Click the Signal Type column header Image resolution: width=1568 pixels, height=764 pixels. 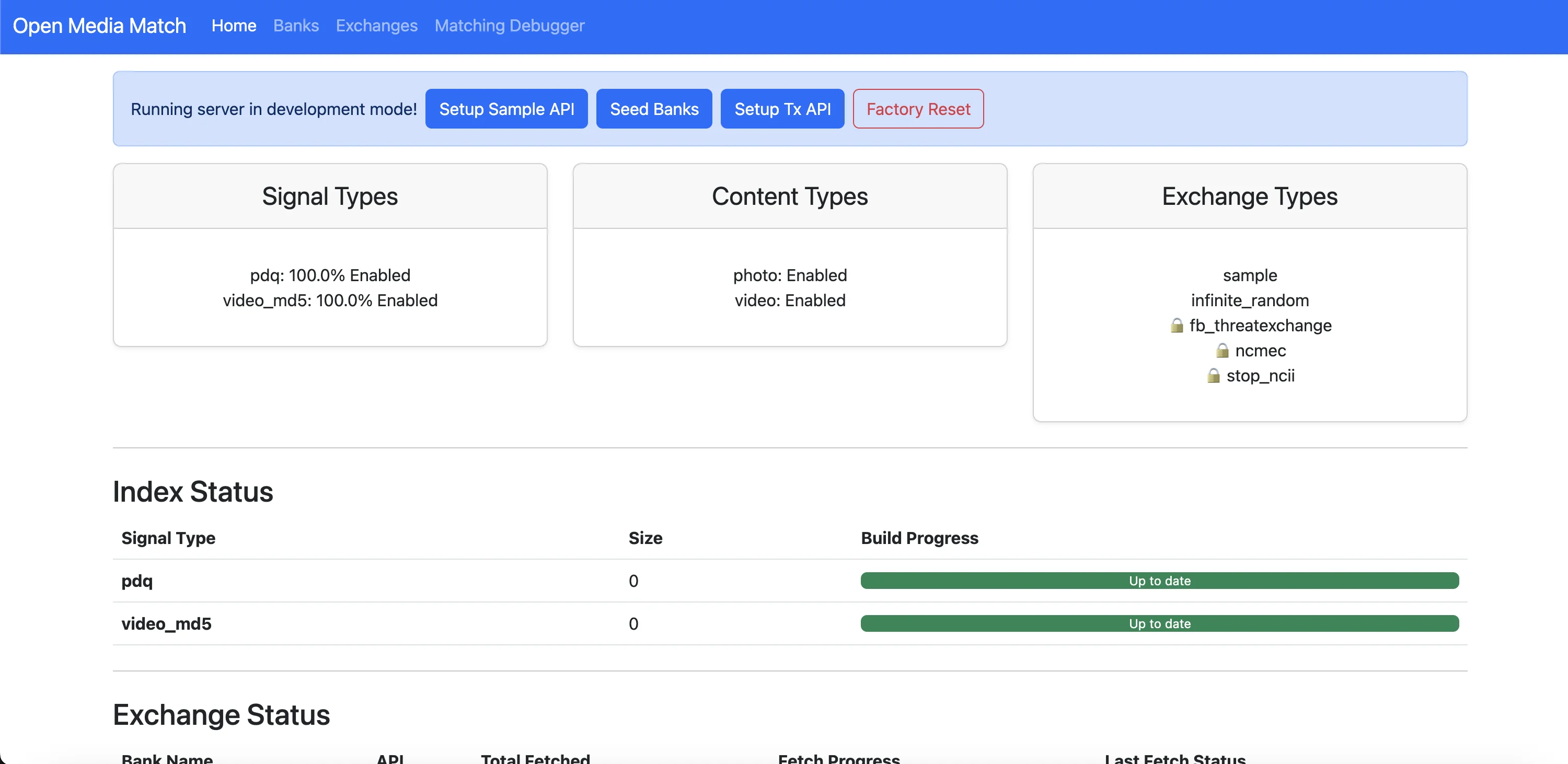point(169,538)
